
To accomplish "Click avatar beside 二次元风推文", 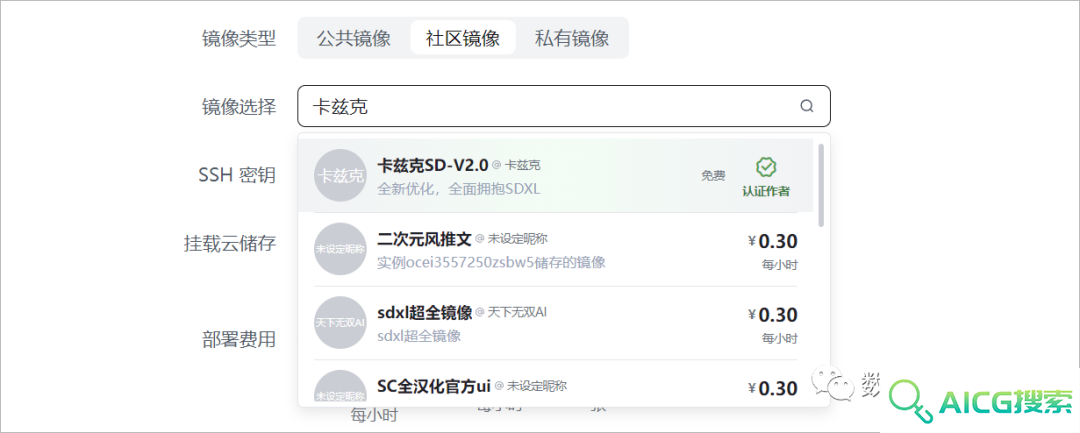I will coord(340,249).
